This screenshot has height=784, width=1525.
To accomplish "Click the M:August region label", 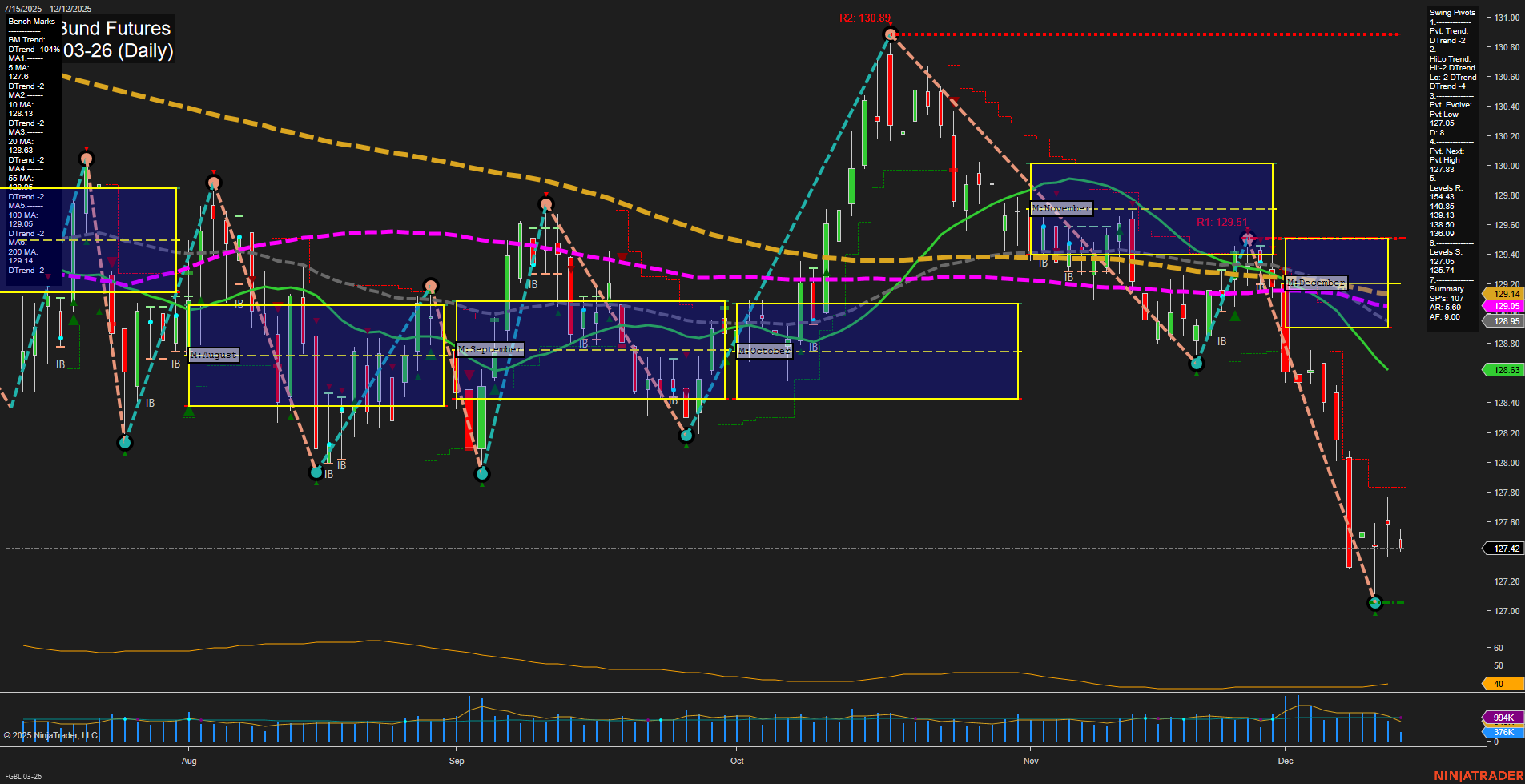I will 212,354.
